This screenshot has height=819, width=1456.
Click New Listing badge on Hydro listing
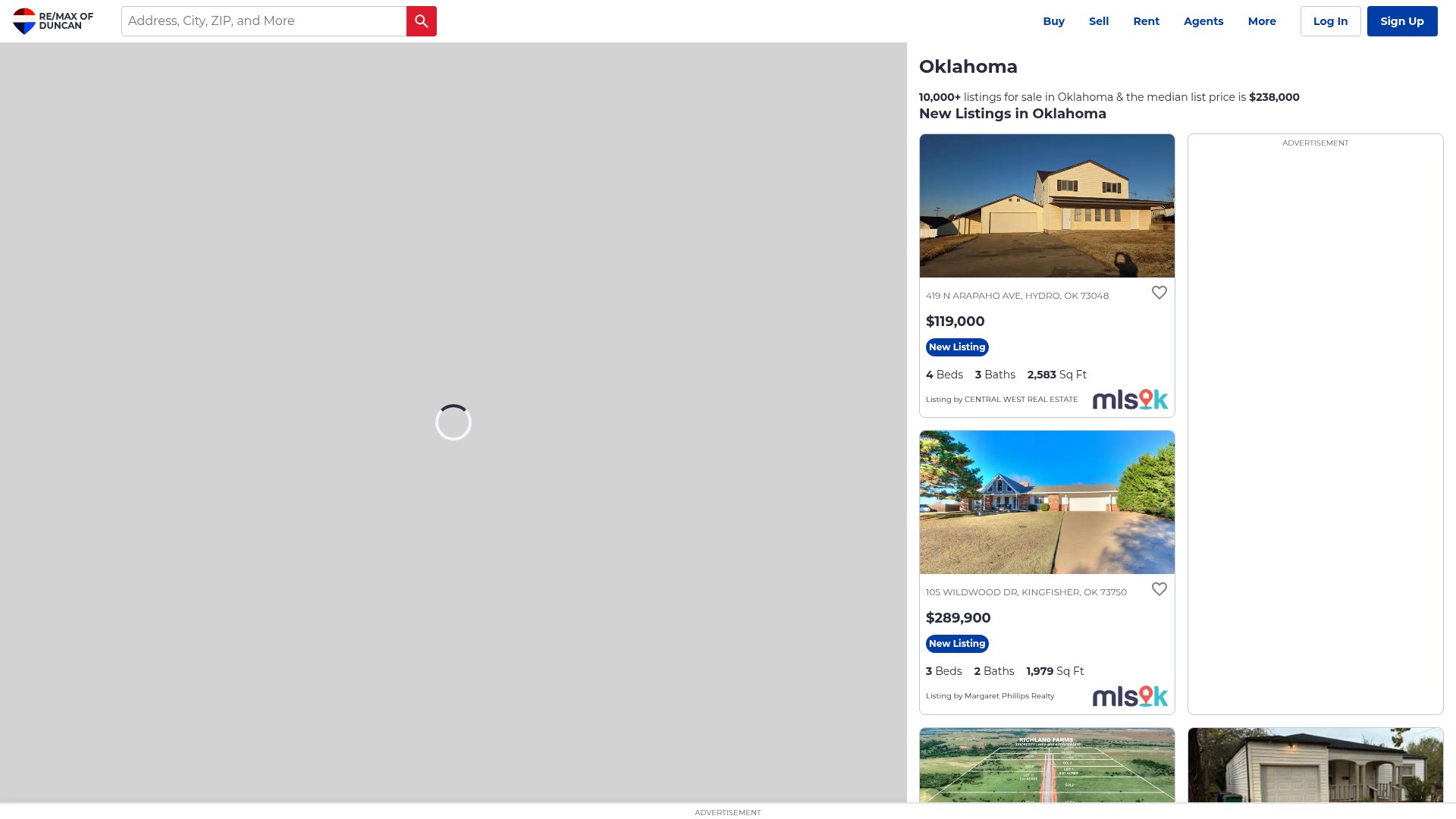[957, 347]
